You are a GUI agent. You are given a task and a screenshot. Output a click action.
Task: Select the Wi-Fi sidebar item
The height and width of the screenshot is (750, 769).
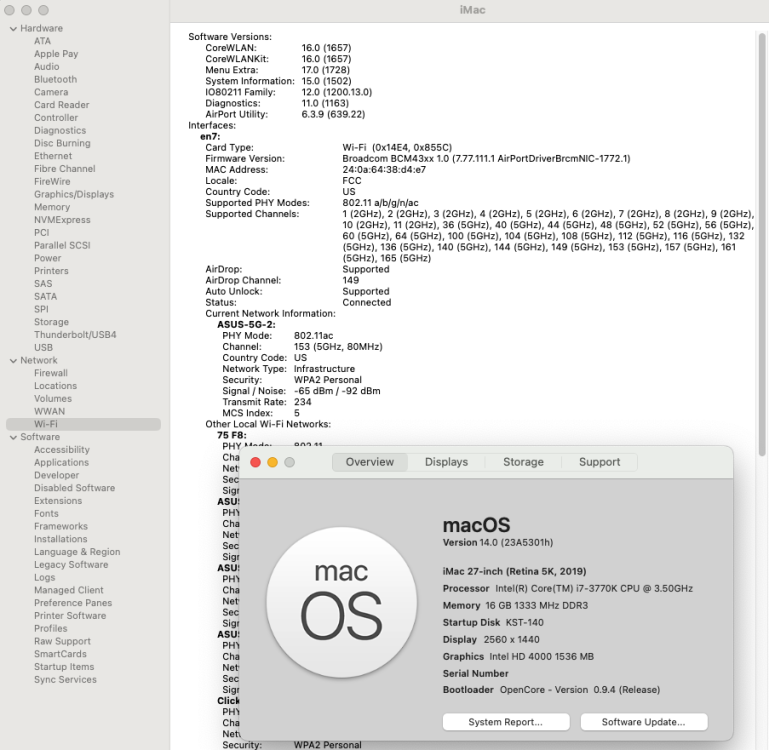(83, 424)
